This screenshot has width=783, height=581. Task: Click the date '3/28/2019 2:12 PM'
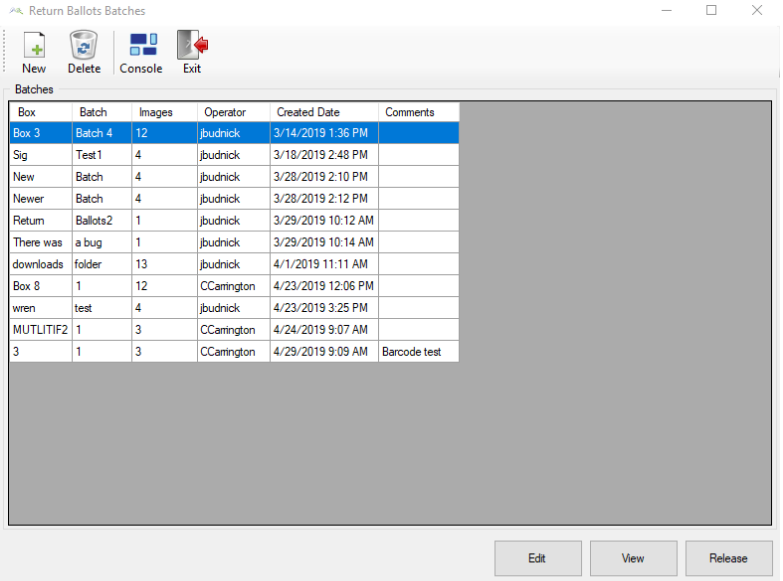point(324,199)
